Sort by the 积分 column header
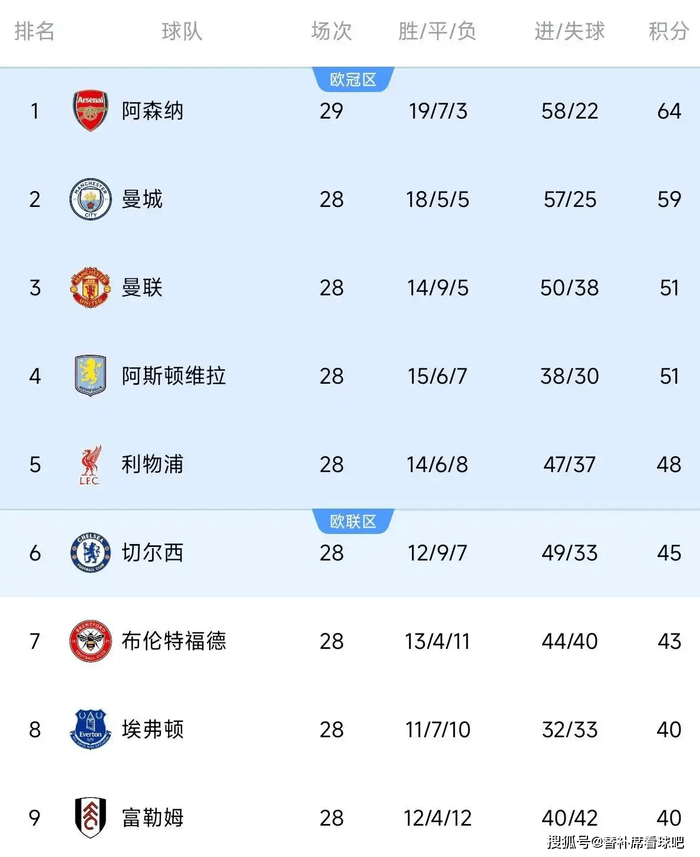 click(x=668, y=31)
